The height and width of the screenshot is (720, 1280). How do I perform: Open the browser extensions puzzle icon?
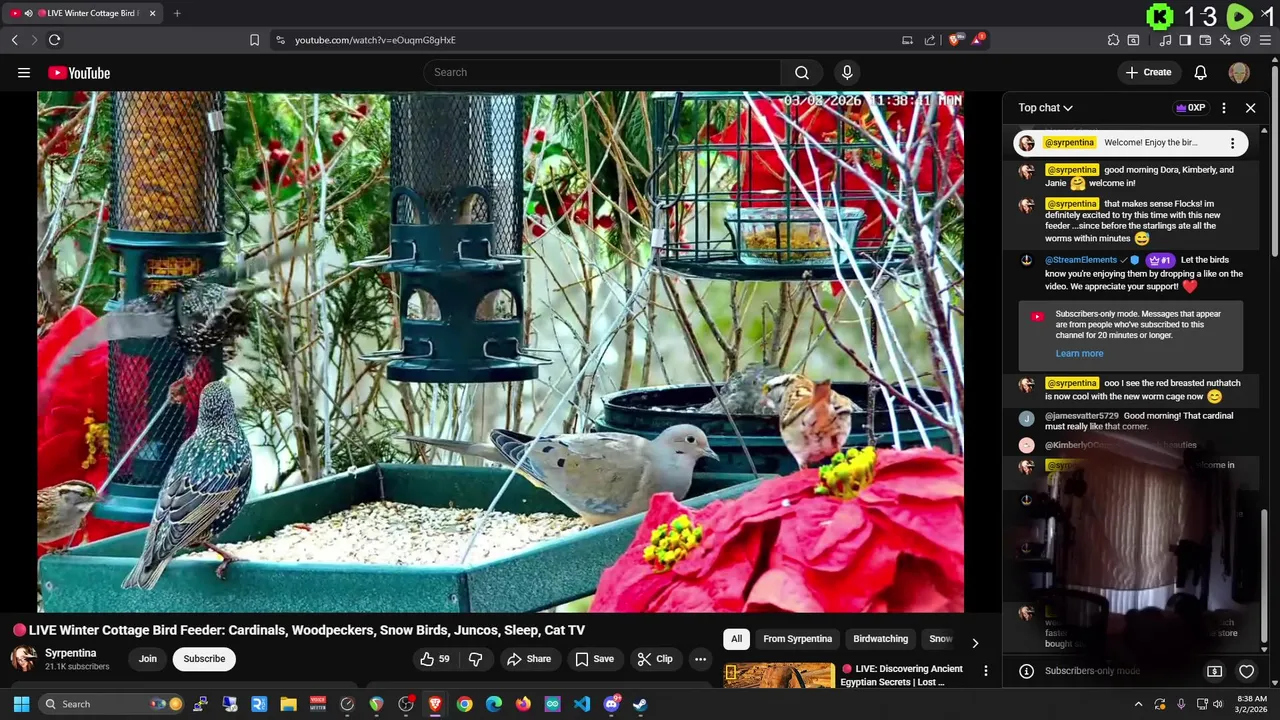point(1113,40)
